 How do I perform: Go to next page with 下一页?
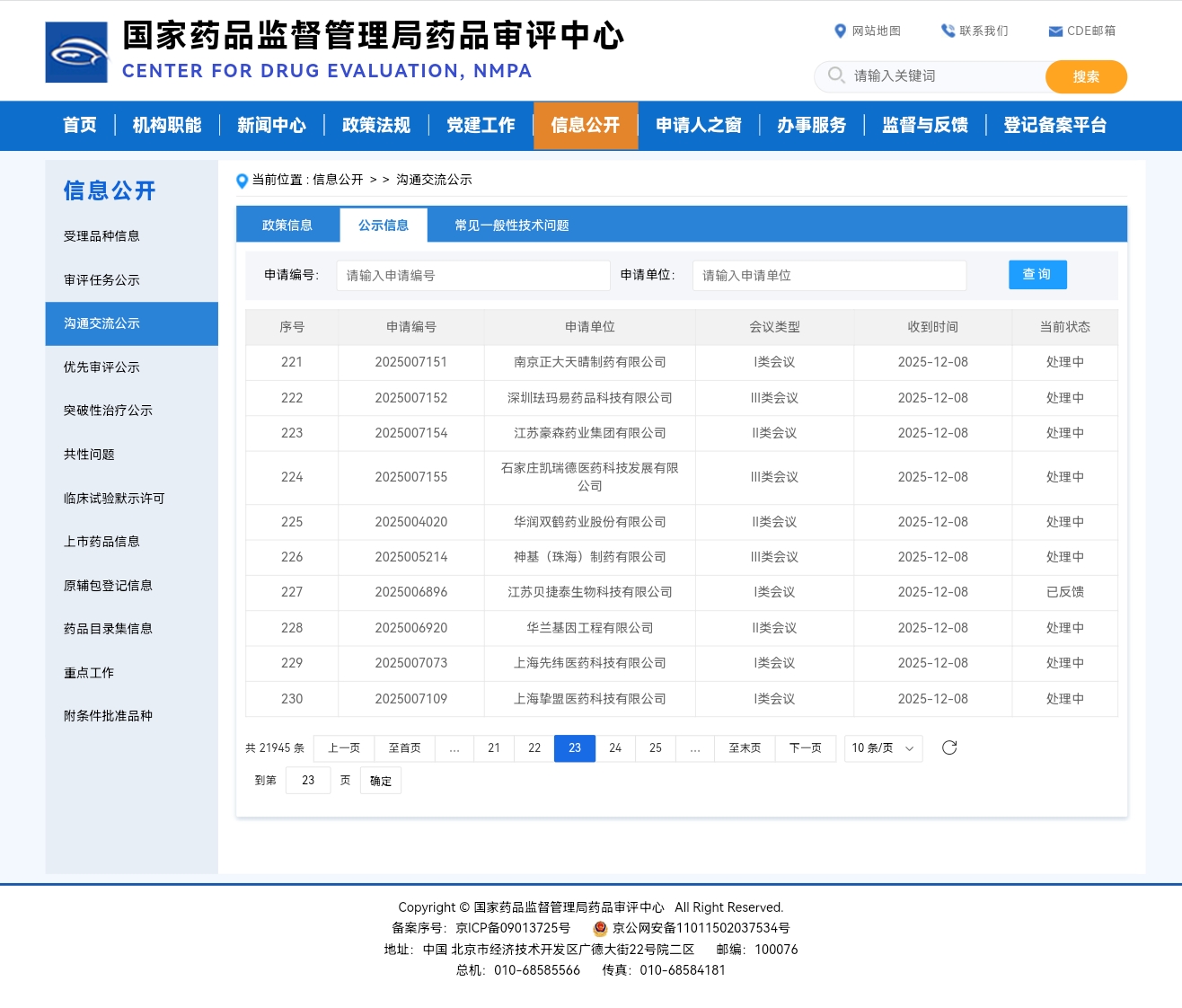pyautogui.click(x=805, y=747)
